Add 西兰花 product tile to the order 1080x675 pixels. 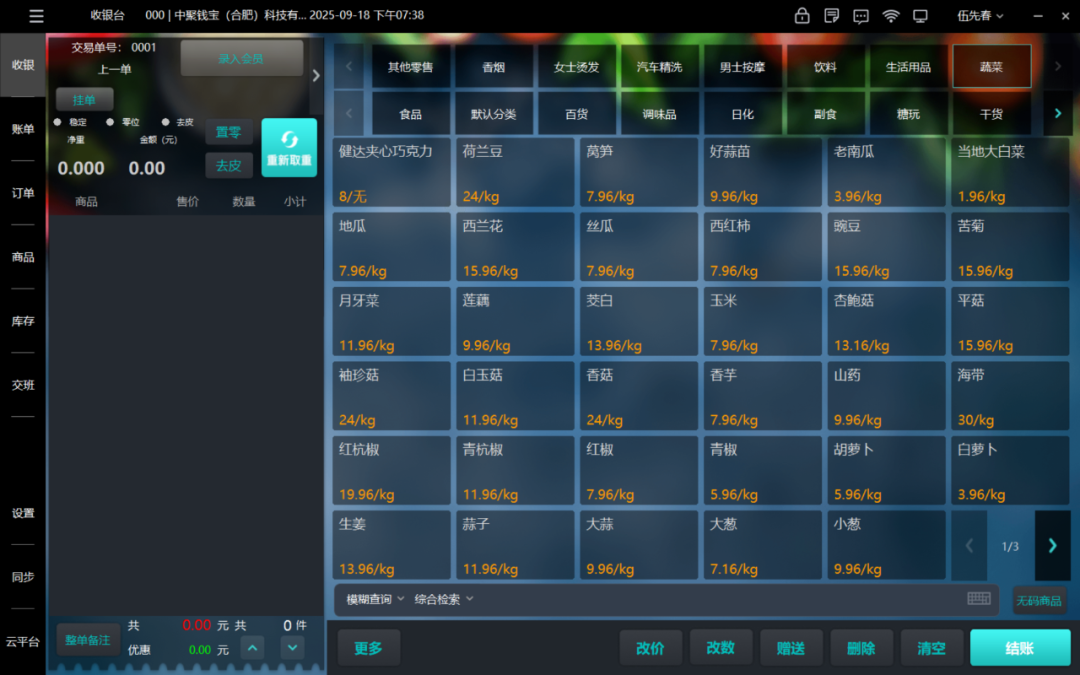[x=516, y=246]
